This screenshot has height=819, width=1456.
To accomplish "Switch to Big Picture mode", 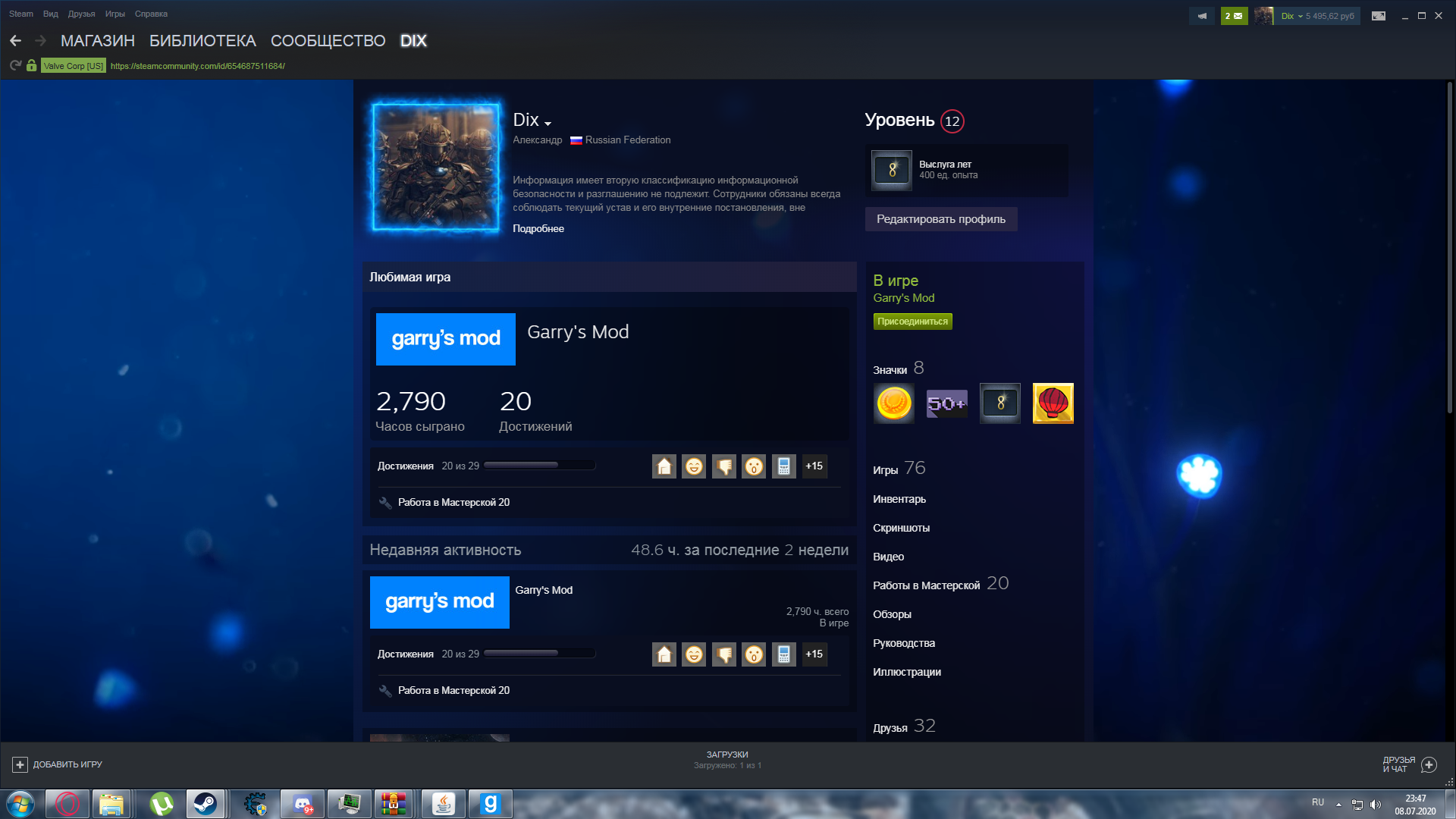I will pyautogui.click(x=1379, y=16).
